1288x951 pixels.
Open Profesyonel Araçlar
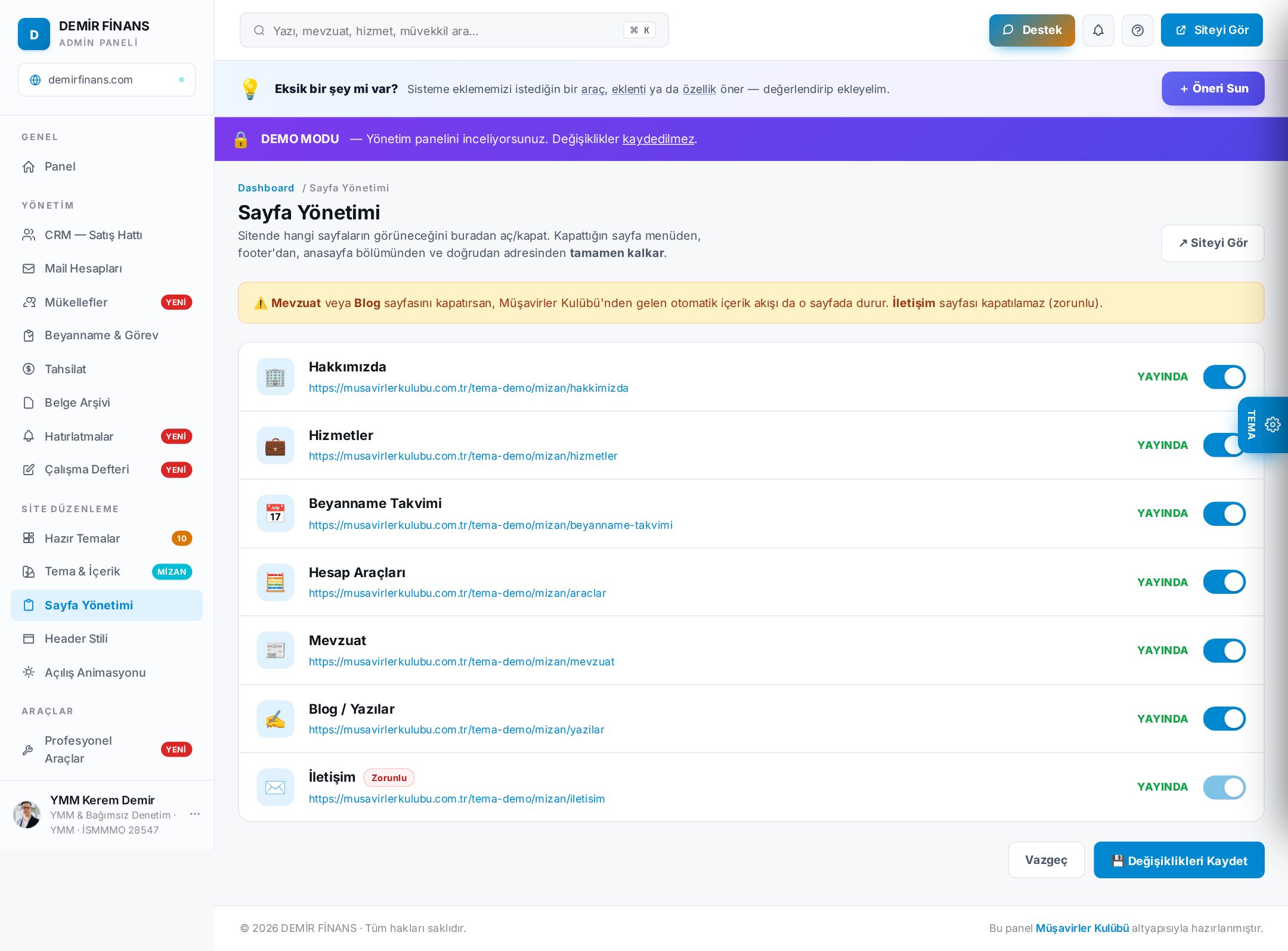[x=107, y=749]
